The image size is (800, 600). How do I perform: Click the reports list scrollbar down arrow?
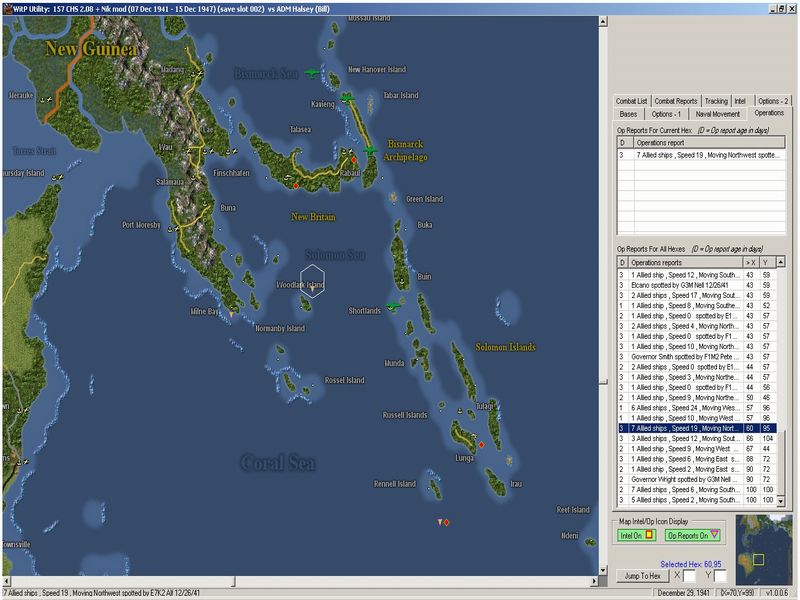point(780,501)
